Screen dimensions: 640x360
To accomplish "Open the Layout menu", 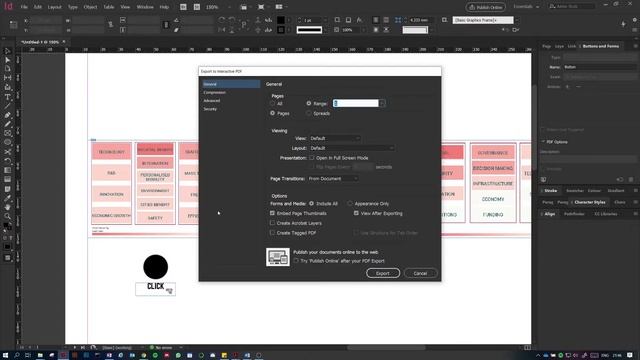I will [54, 7].
